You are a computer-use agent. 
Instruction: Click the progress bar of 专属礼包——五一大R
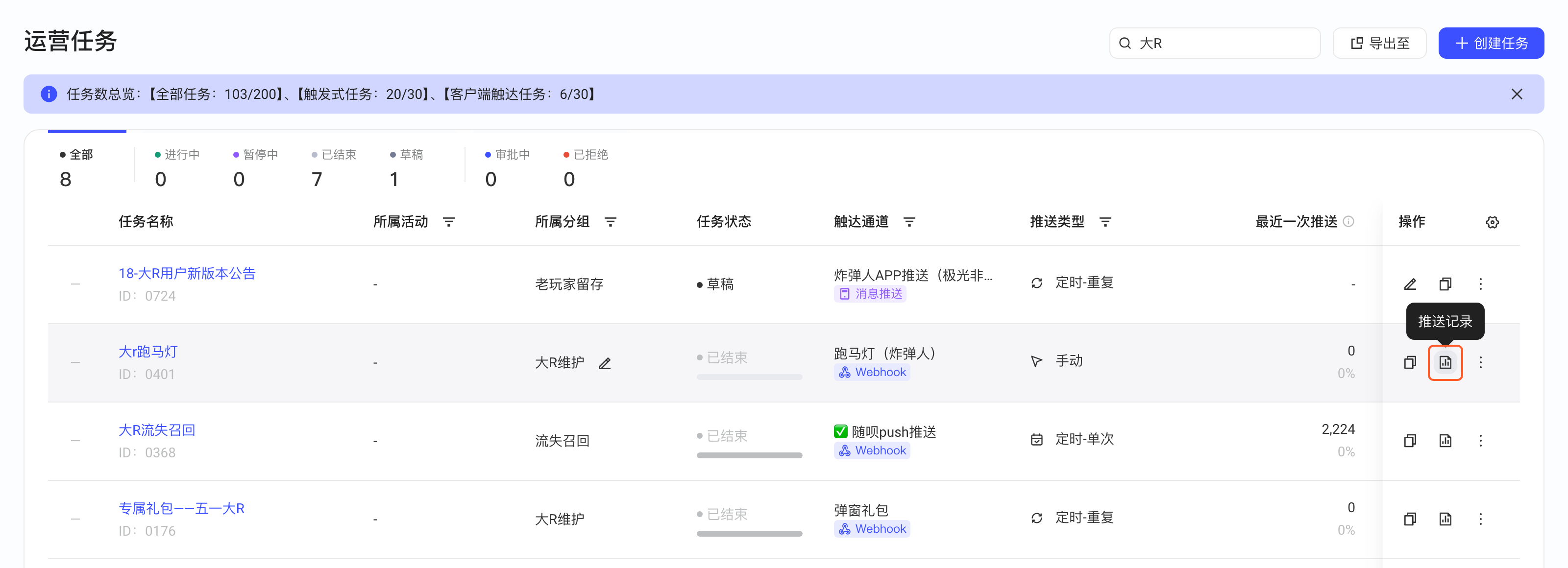749,534
